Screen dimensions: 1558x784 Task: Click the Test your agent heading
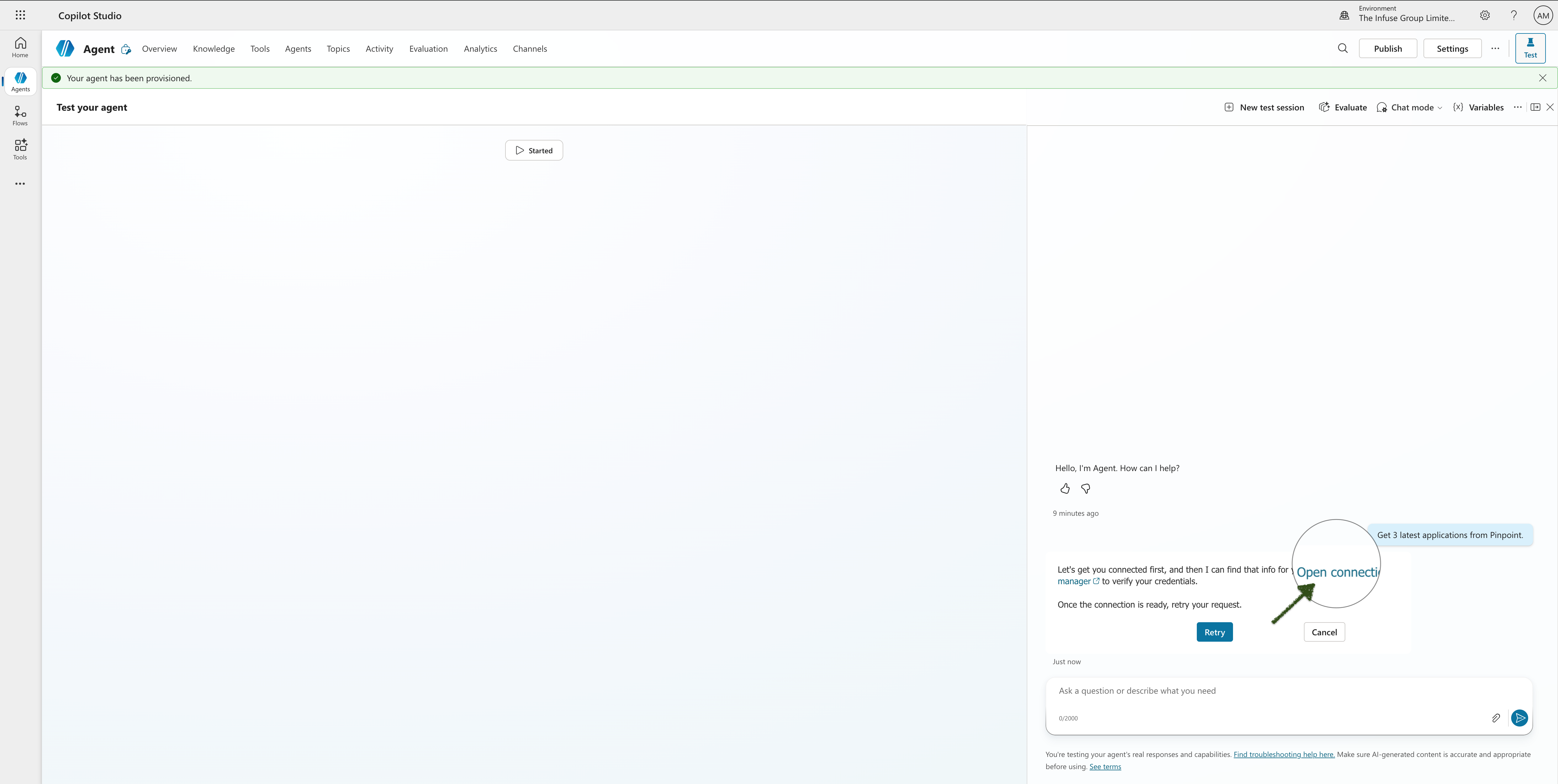92,108
